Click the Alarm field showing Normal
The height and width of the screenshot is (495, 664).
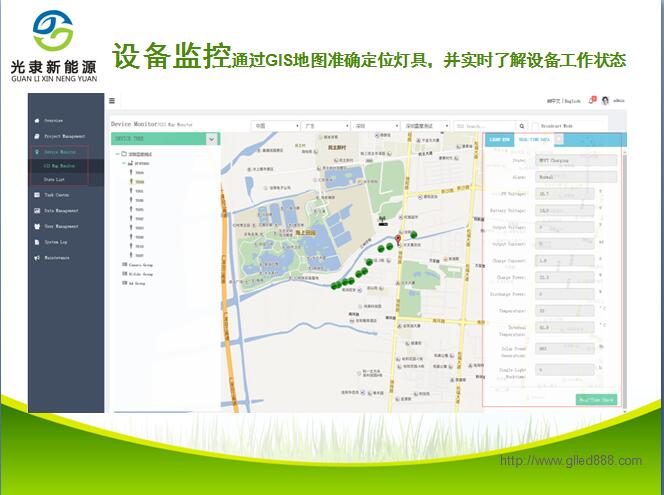[x=576, y=177]
